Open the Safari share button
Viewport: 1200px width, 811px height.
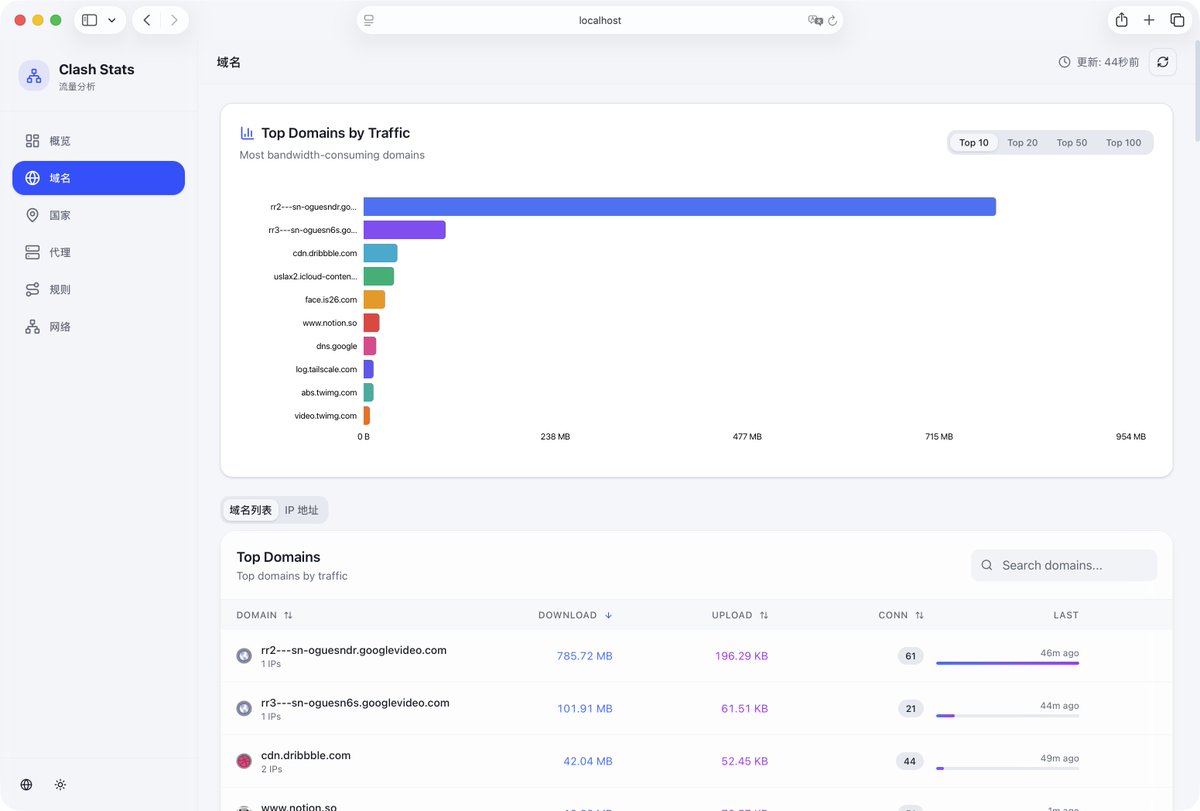tap(1122, 20)
